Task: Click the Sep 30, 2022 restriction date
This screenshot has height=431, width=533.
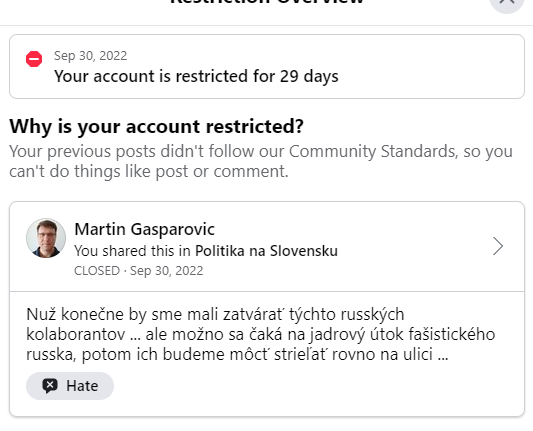Action: (x=90, y=56)
